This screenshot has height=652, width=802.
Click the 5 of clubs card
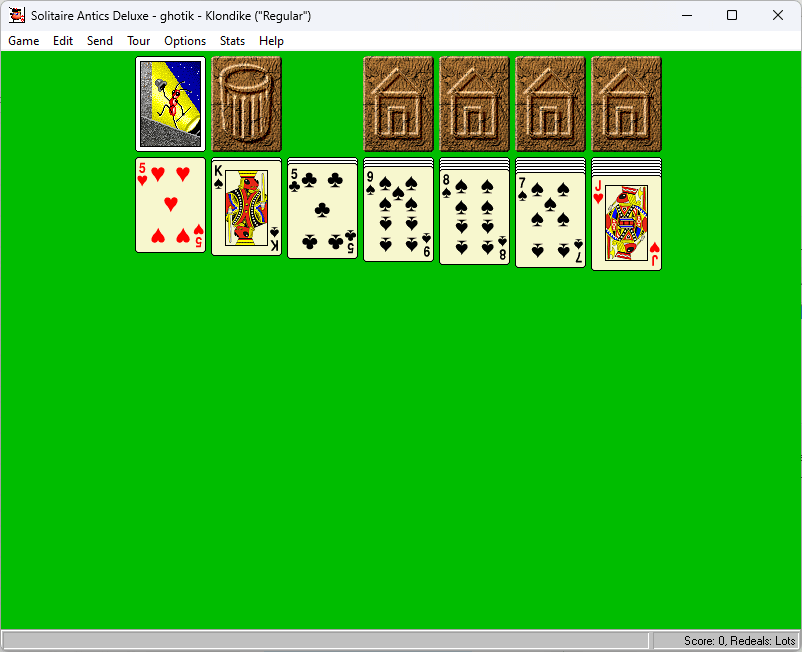pyautogui.click(x=322, y=211)
